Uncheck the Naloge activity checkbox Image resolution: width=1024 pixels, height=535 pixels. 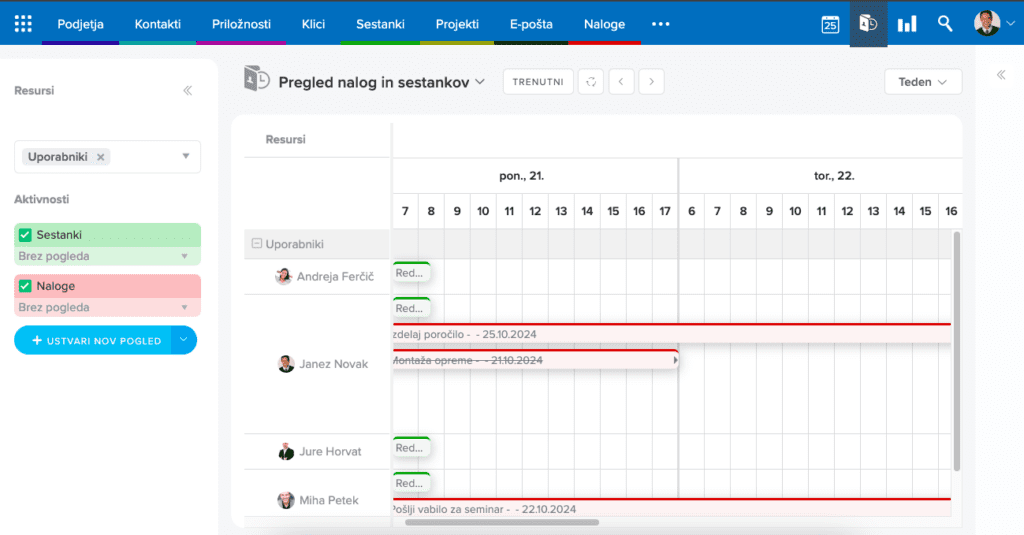[x=26, y=286]
